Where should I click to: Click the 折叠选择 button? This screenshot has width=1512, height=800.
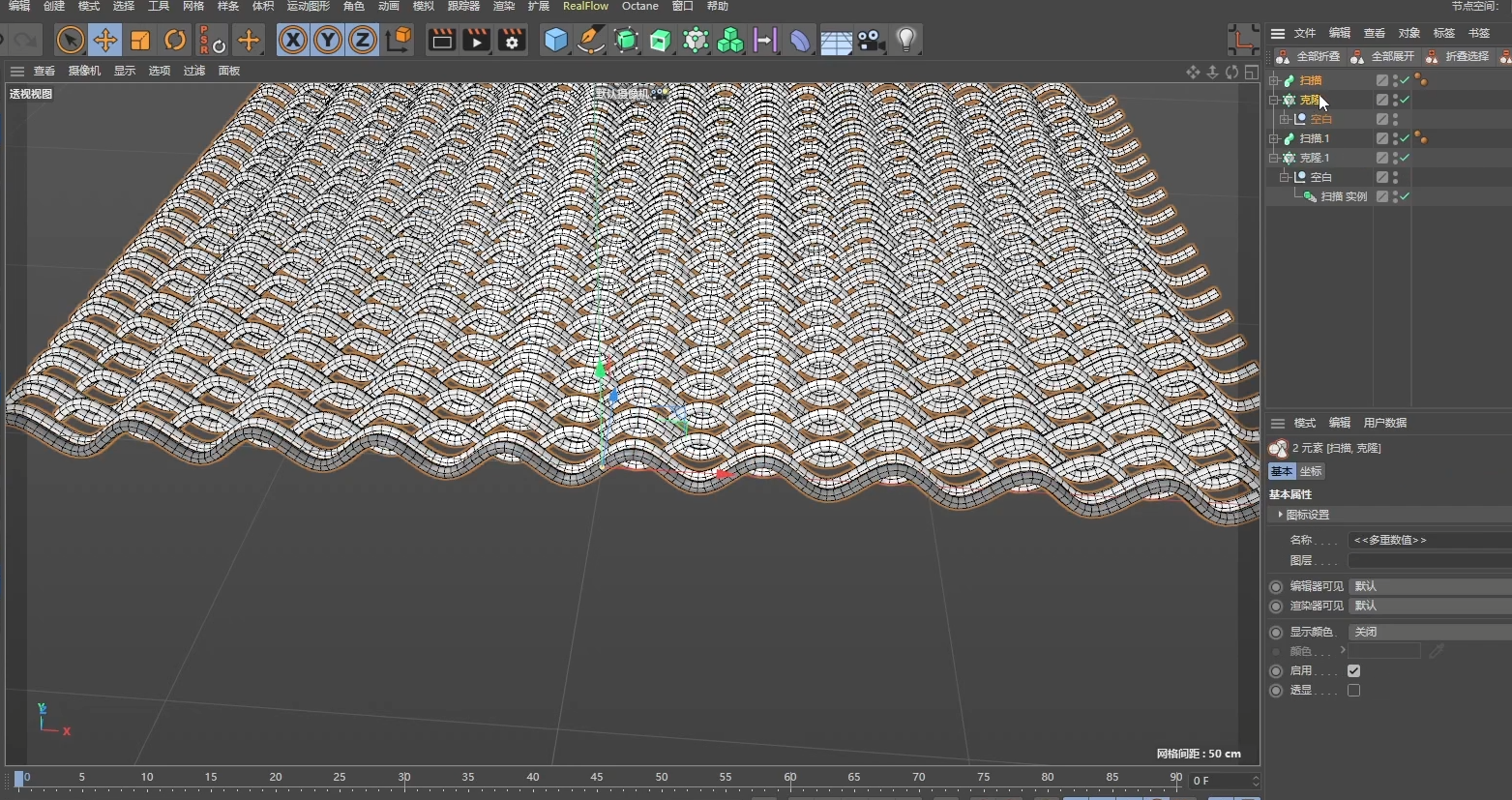[1458, 56]
